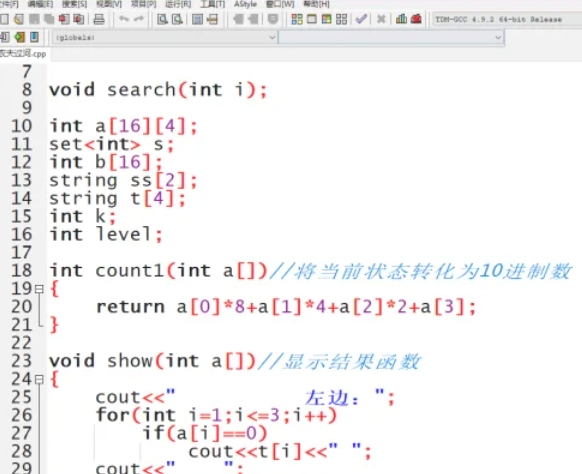Image resolution: width=582 pixels, height=474 pixels.
Task: Open the 帮助[H] menu
Action: point(316,4)
